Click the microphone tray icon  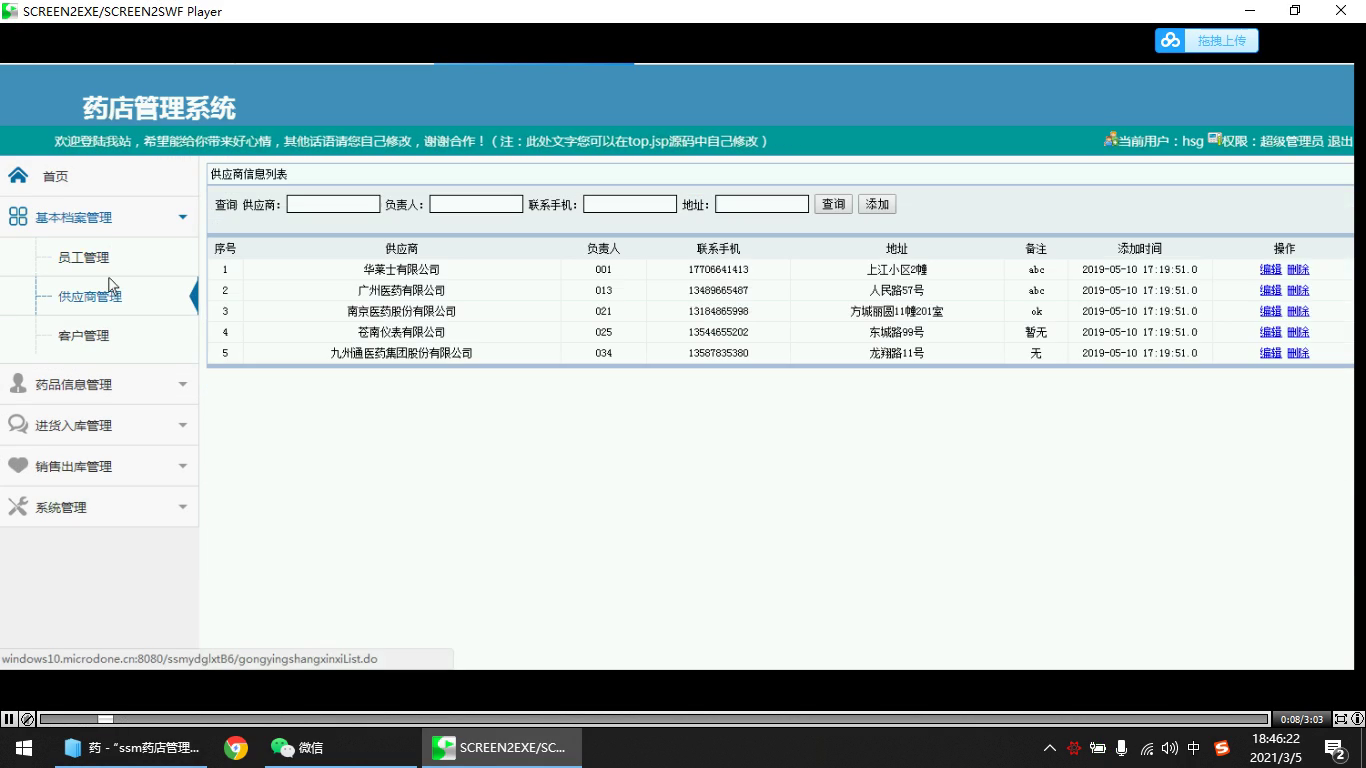1122,748
